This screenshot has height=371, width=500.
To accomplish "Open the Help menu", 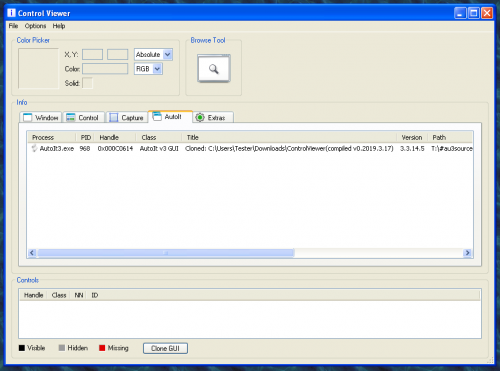I will [x=59, y=26].
